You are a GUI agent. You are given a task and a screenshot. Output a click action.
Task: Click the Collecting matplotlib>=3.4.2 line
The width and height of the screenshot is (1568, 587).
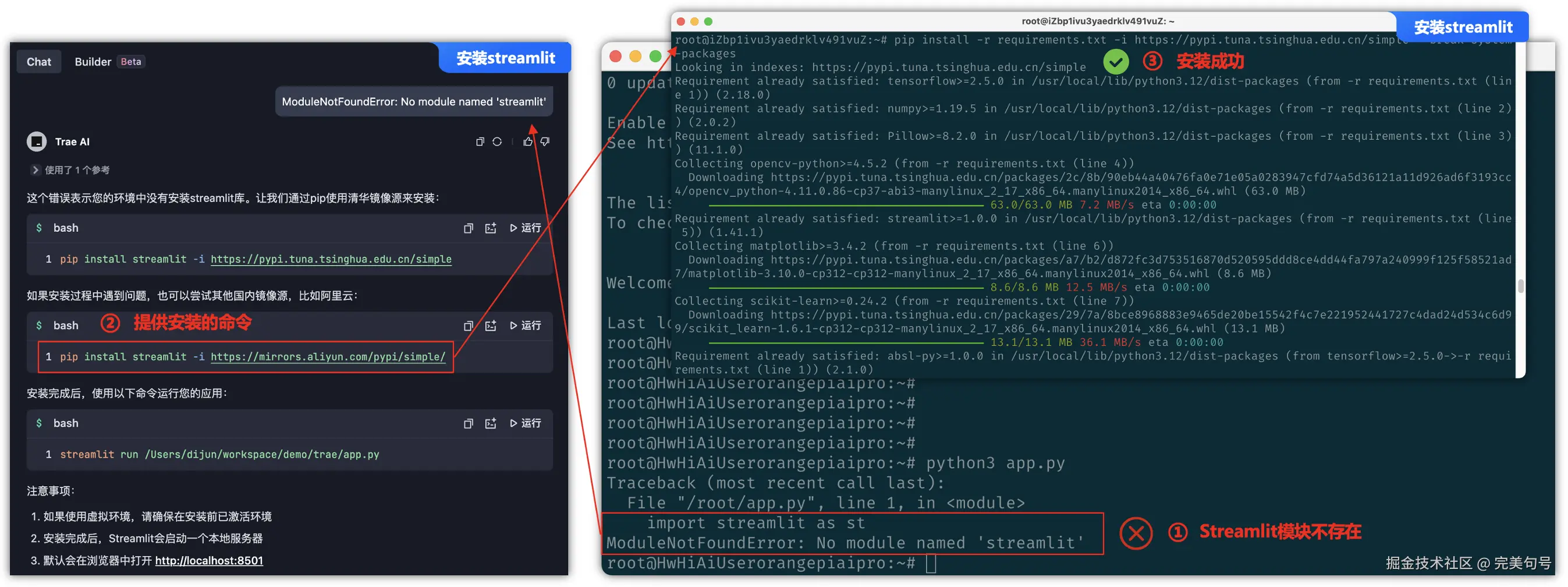tap(893, 246)
